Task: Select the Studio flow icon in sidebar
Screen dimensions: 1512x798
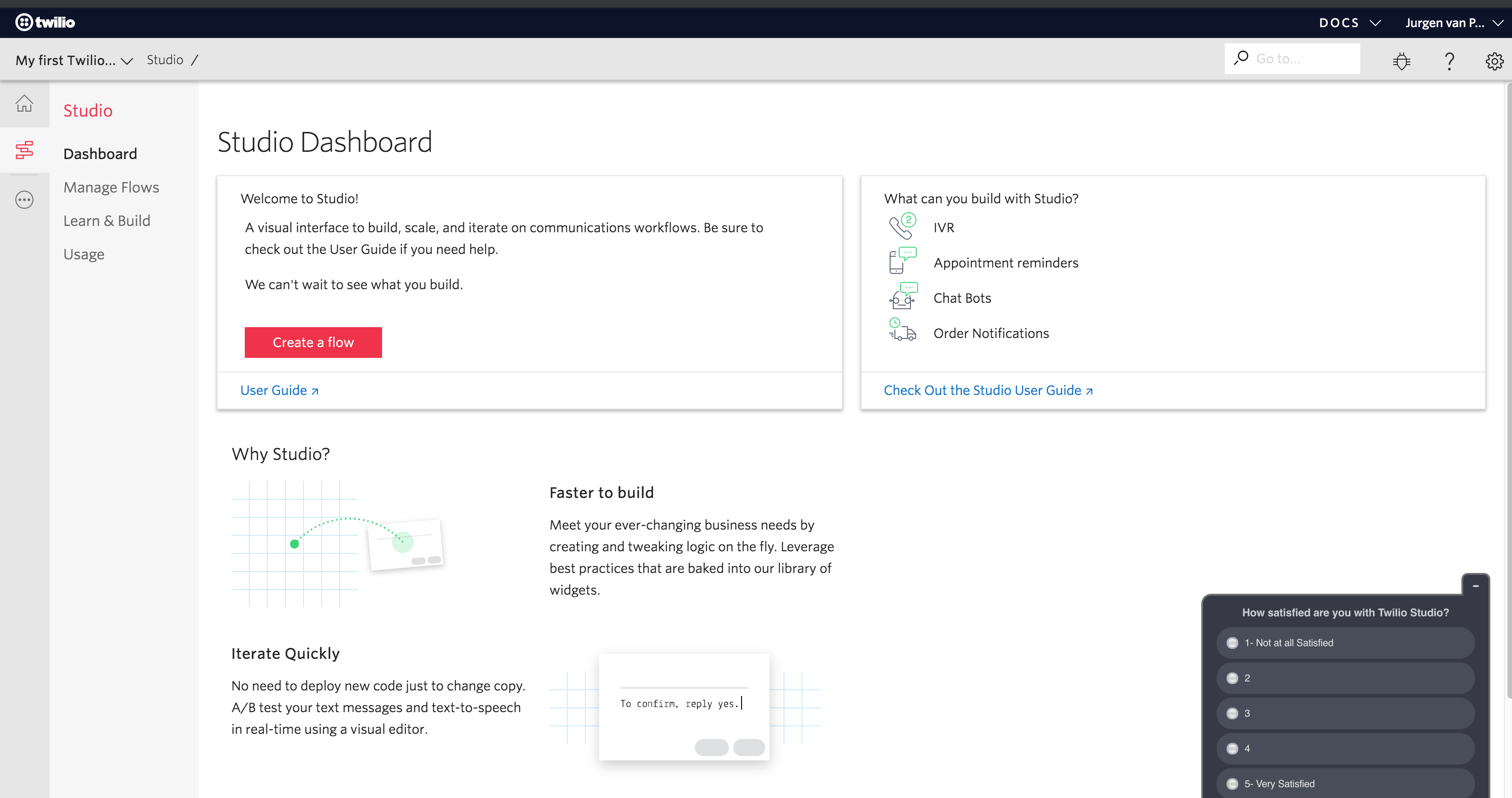Action: click(24, 150)
